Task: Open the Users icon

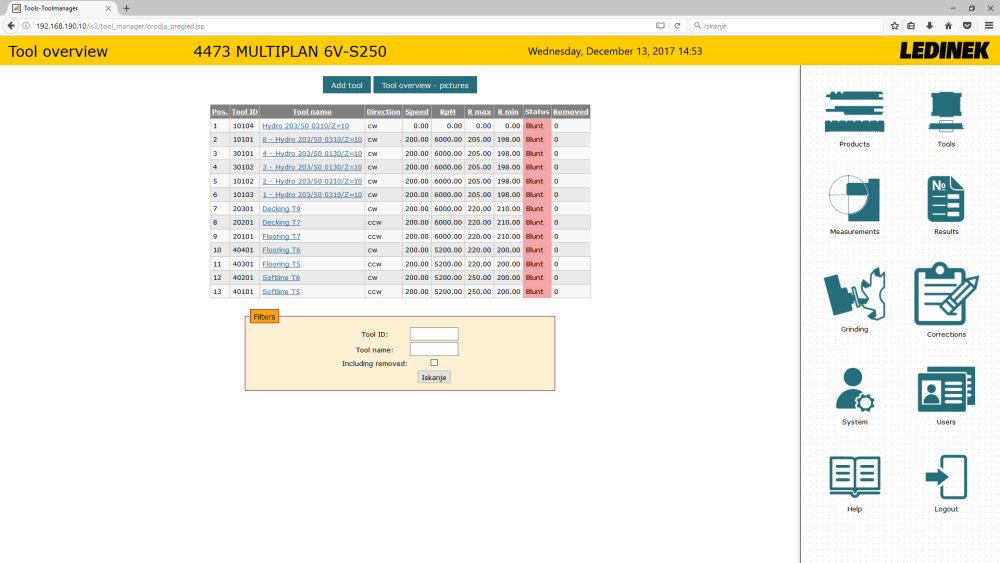Action: (946, 389)
